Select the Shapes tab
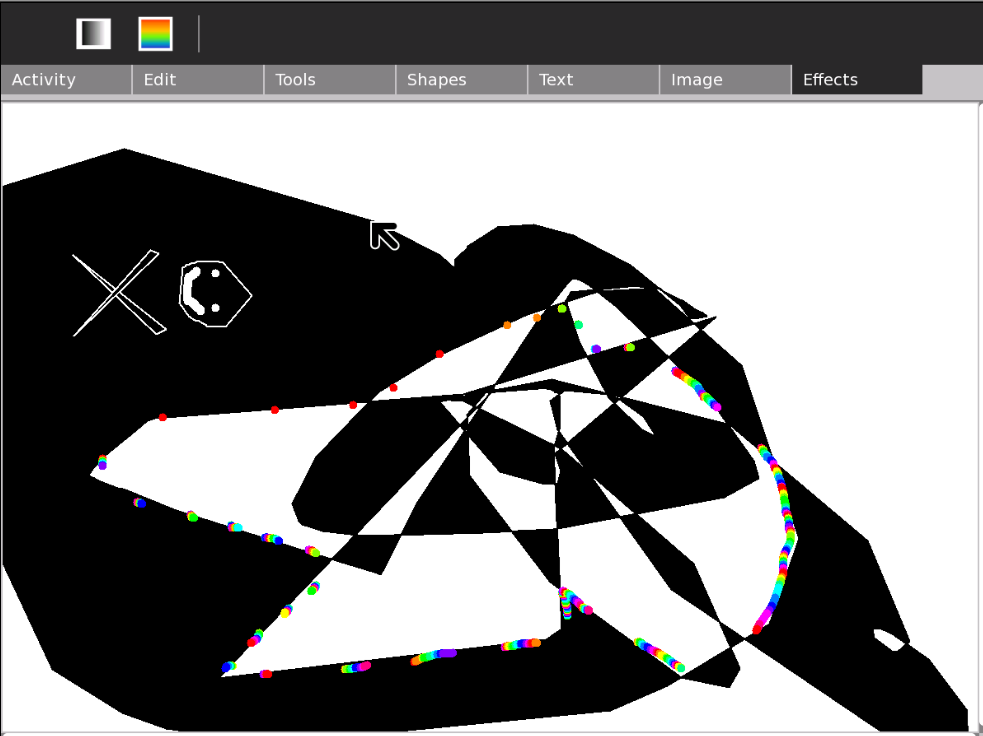 pyautogui.click(x=462, y=80)
